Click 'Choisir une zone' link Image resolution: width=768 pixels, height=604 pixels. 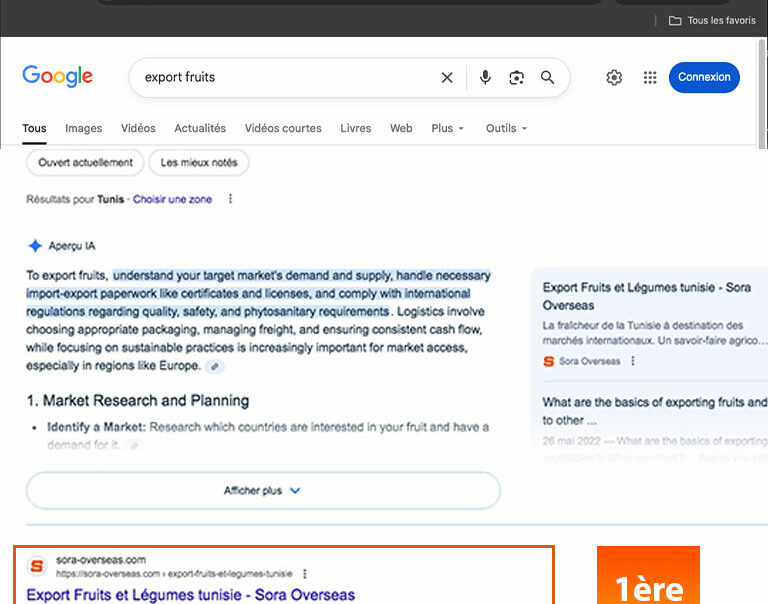[x=173, y=199]
